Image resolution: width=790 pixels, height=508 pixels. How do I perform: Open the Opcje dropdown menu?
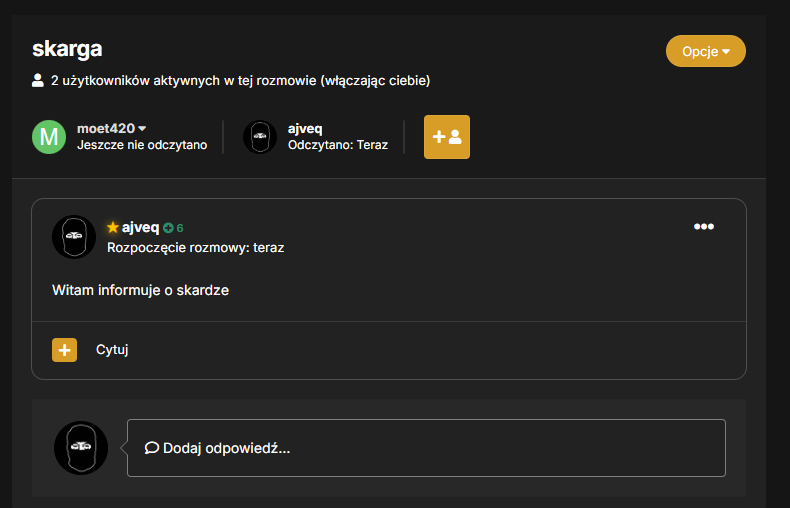point(705,51)
